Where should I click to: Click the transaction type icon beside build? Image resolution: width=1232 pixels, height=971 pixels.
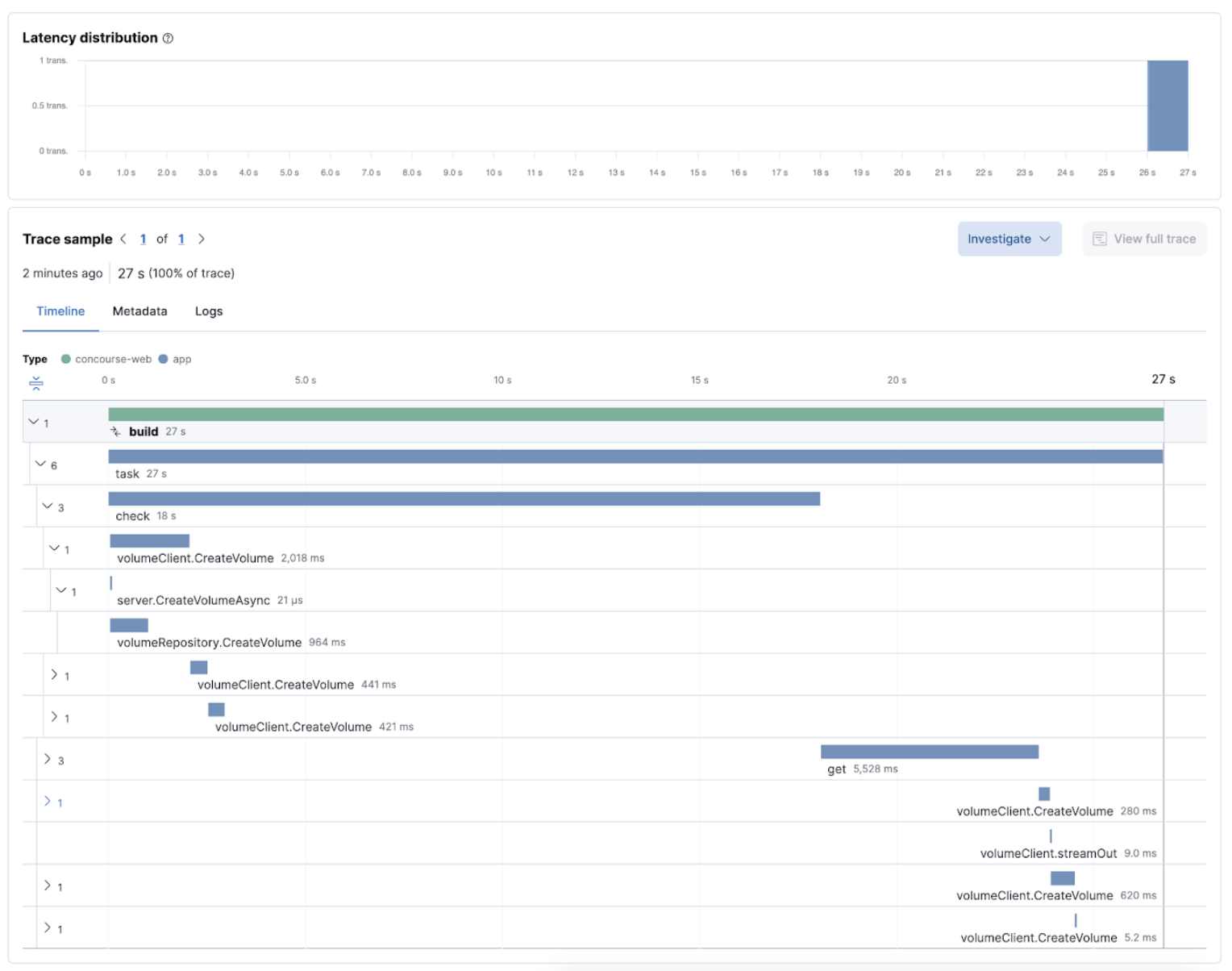[x=115, y=431]
